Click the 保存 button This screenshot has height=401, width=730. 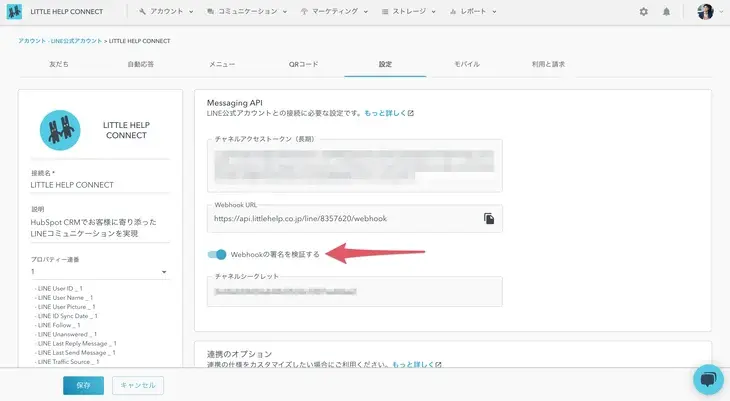82,385
